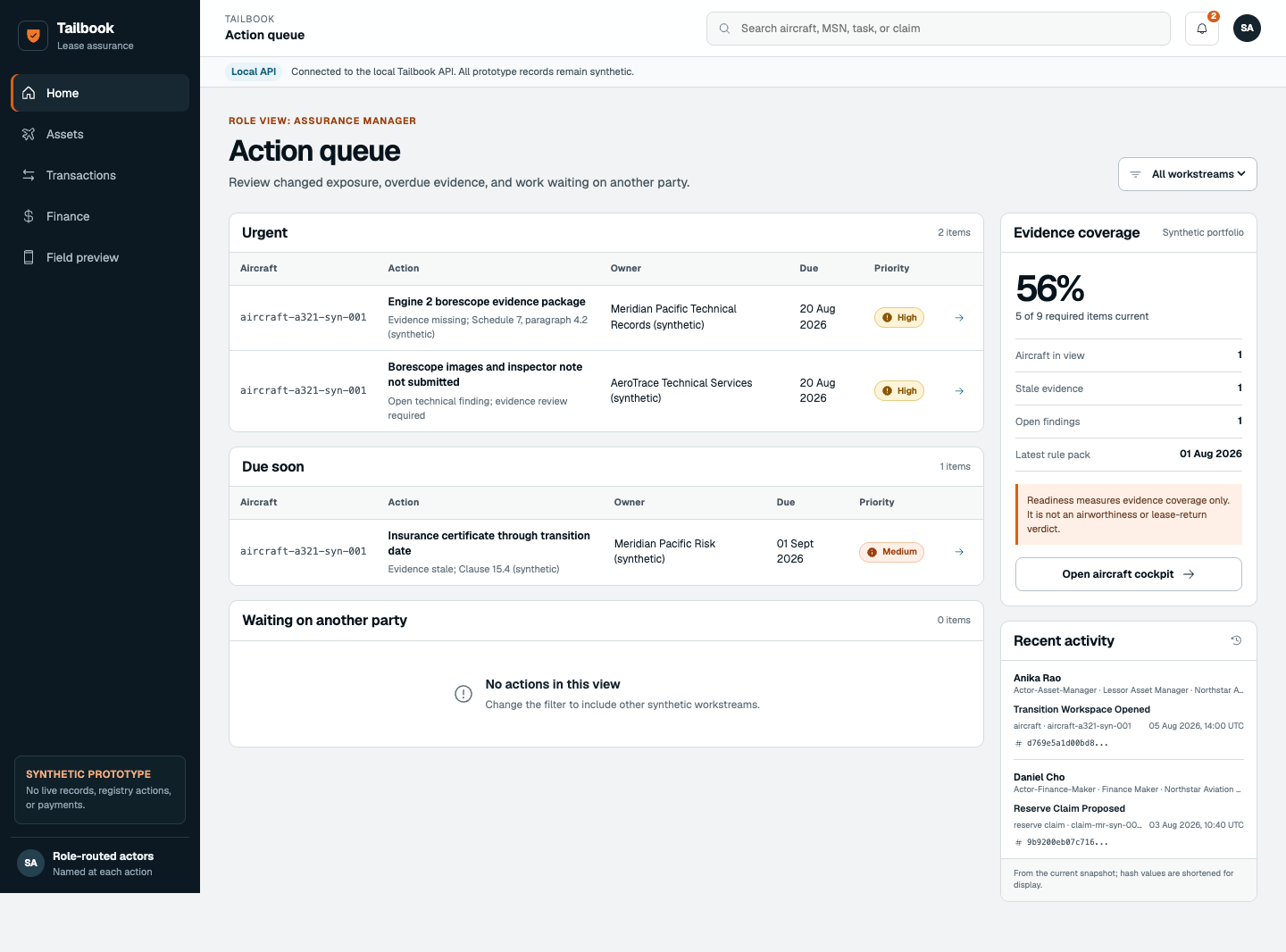Click the filter lines icon in the workstreams button
The image size is (1286, 952).
pos(1135,174)
